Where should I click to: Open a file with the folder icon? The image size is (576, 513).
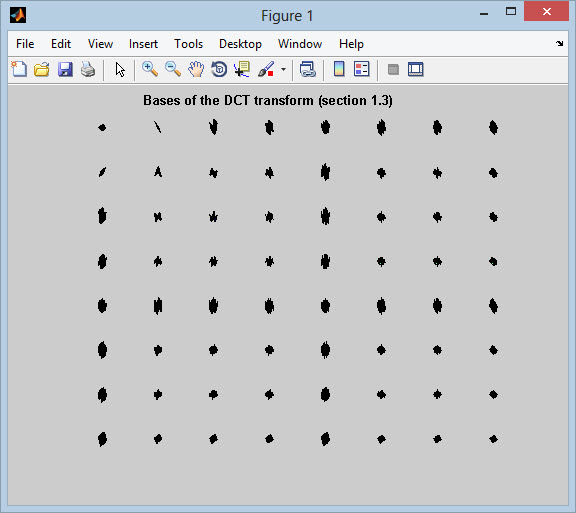(x=42, y=69)
